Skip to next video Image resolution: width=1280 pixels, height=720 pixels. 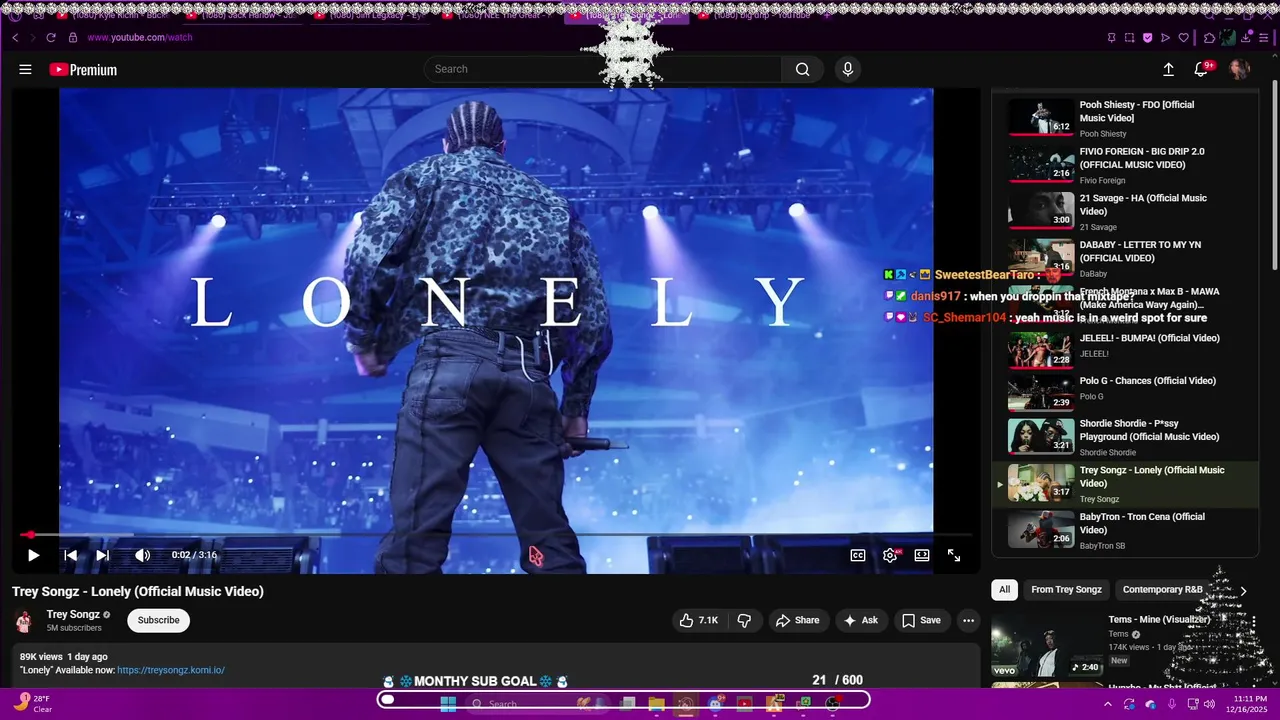[102, 555]
